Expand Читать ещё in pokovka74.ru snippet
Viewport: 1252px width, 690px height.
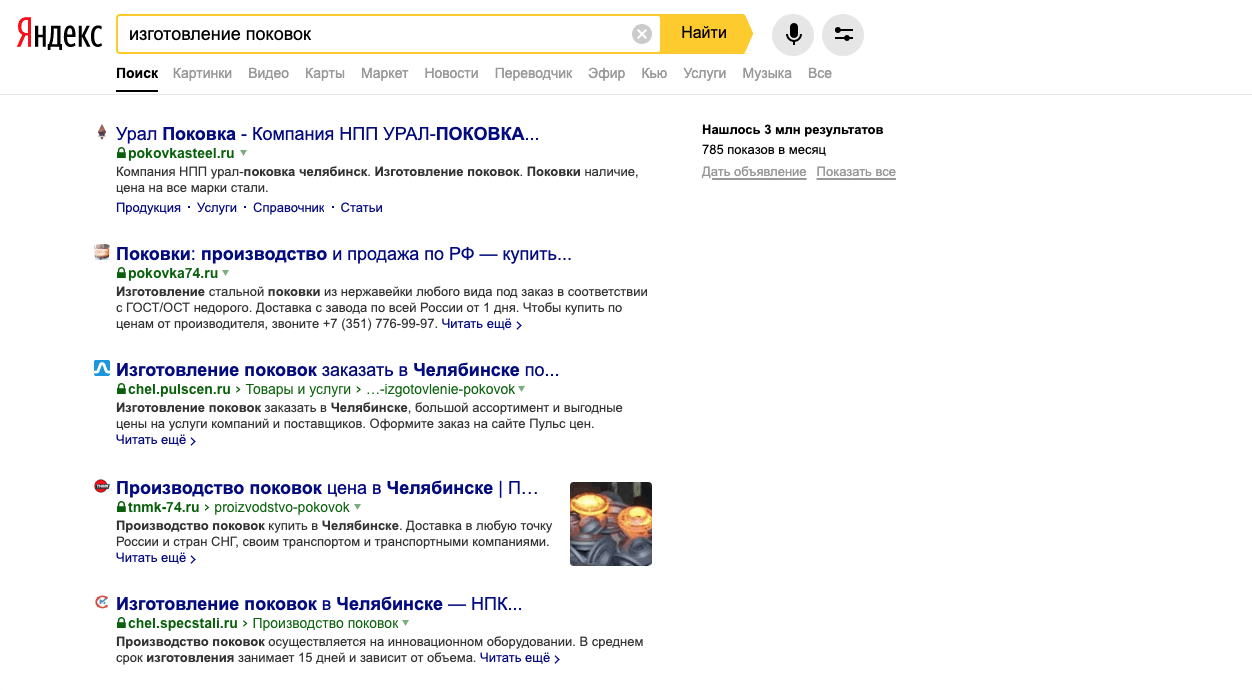tap(481, 324)
